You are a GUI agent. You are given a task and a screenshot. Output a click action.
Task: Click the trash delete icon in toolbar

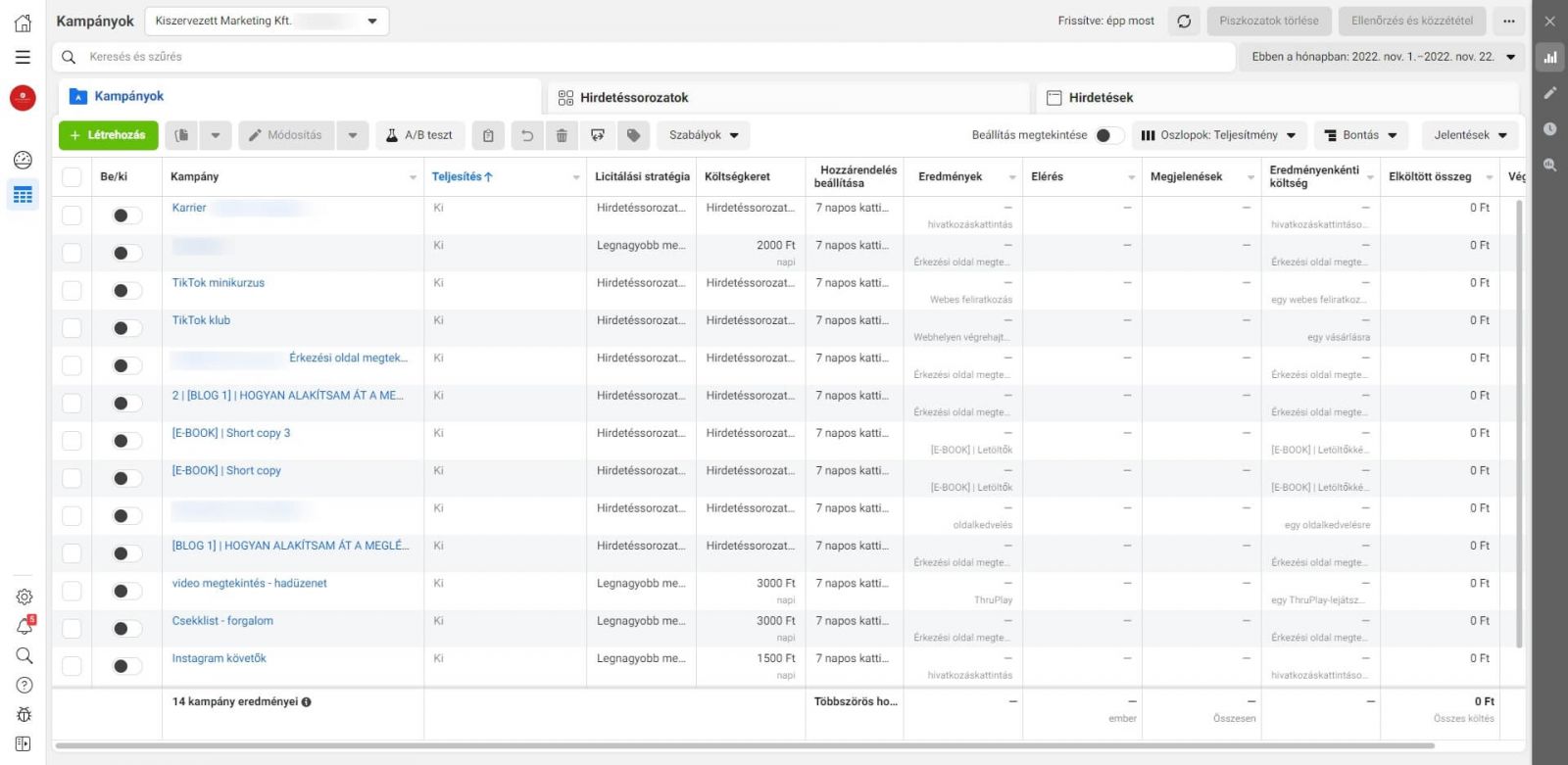tap(562, 135)
